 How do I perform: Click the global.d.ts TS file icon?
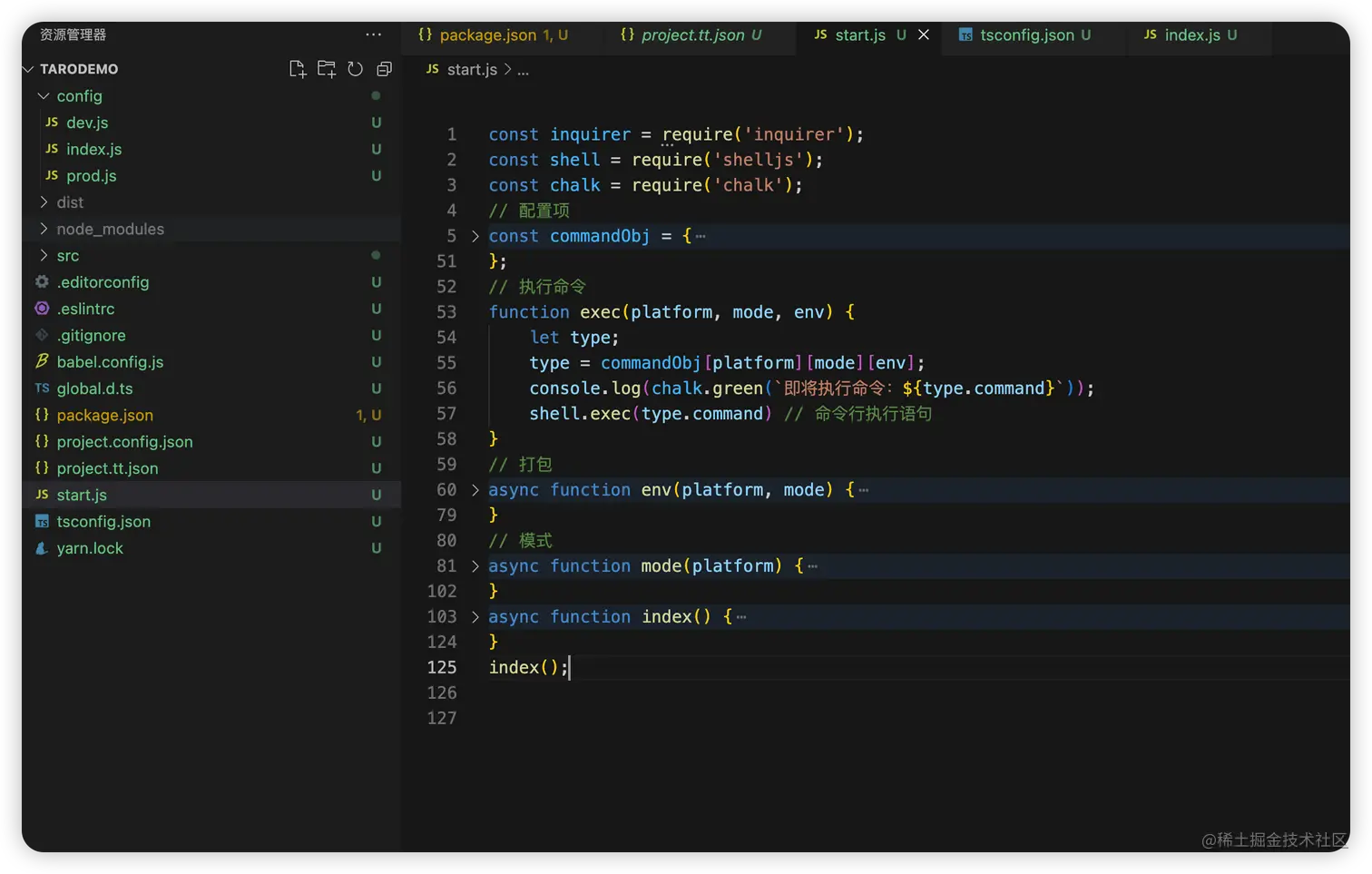point(42,388)
